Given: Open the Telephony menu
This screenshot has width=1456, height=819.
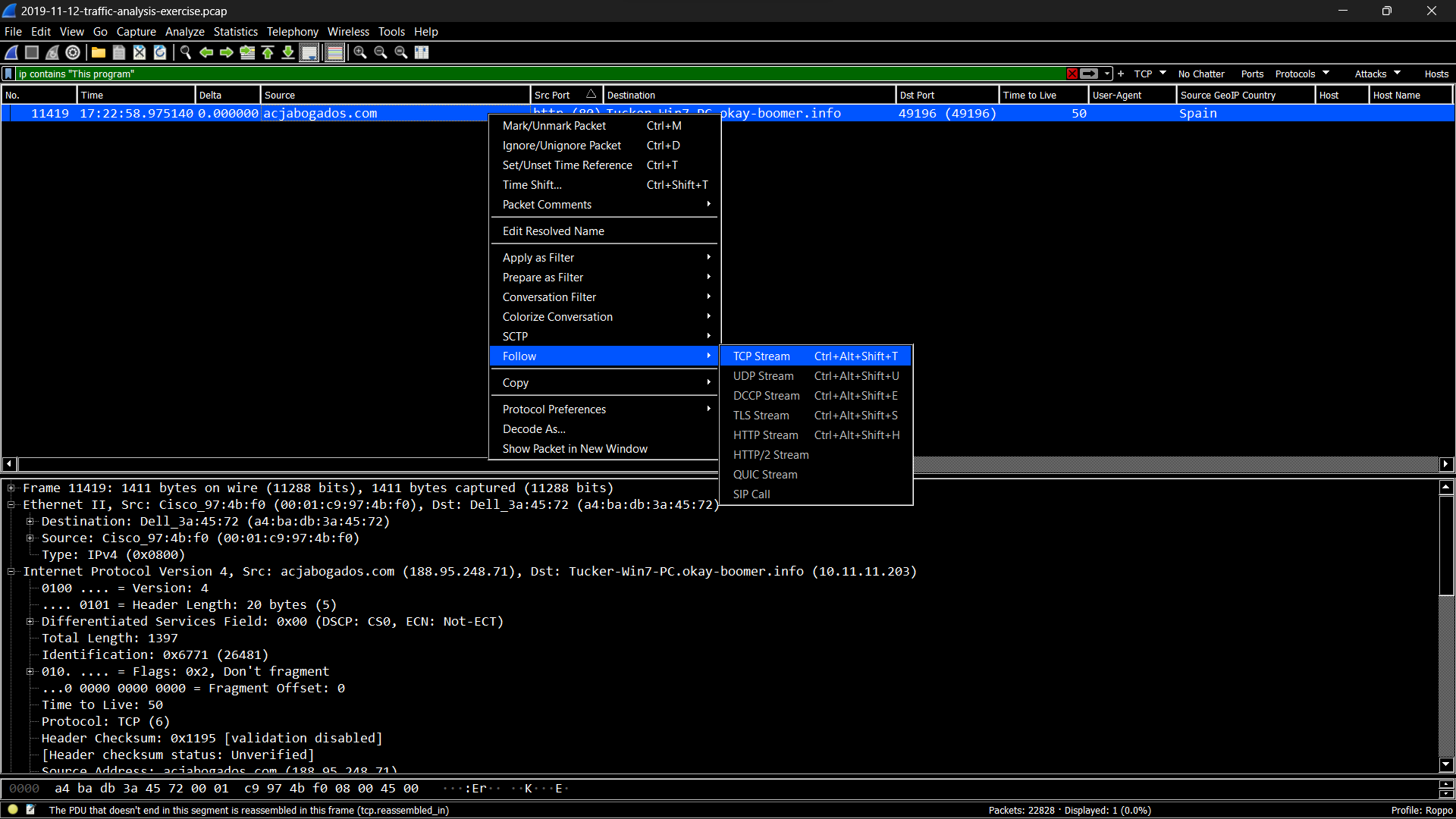Looking at the screenshot, I should (292, 32).
